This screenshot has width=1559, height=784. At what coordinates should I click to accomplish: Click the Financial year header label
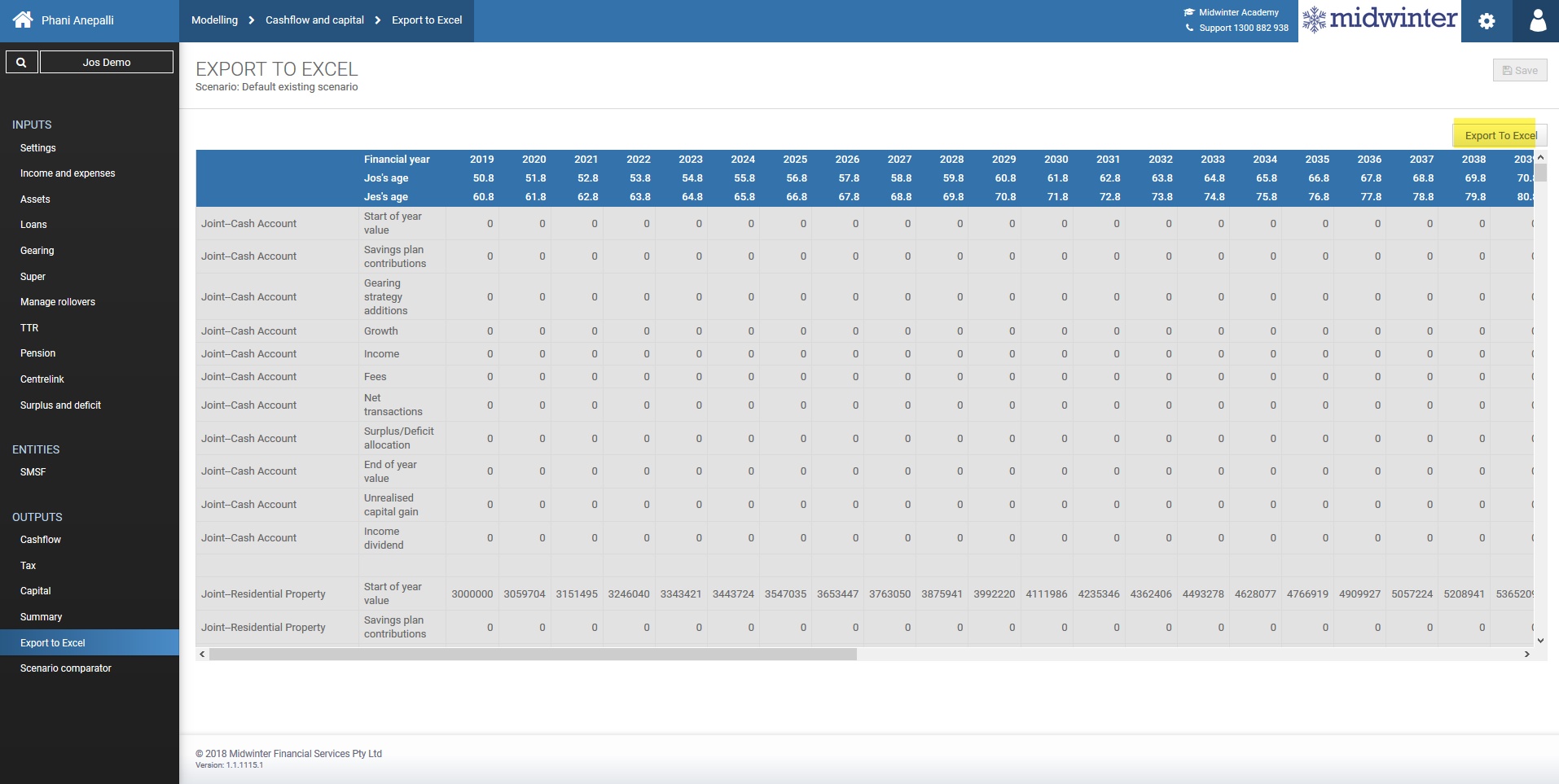[397, 160]
